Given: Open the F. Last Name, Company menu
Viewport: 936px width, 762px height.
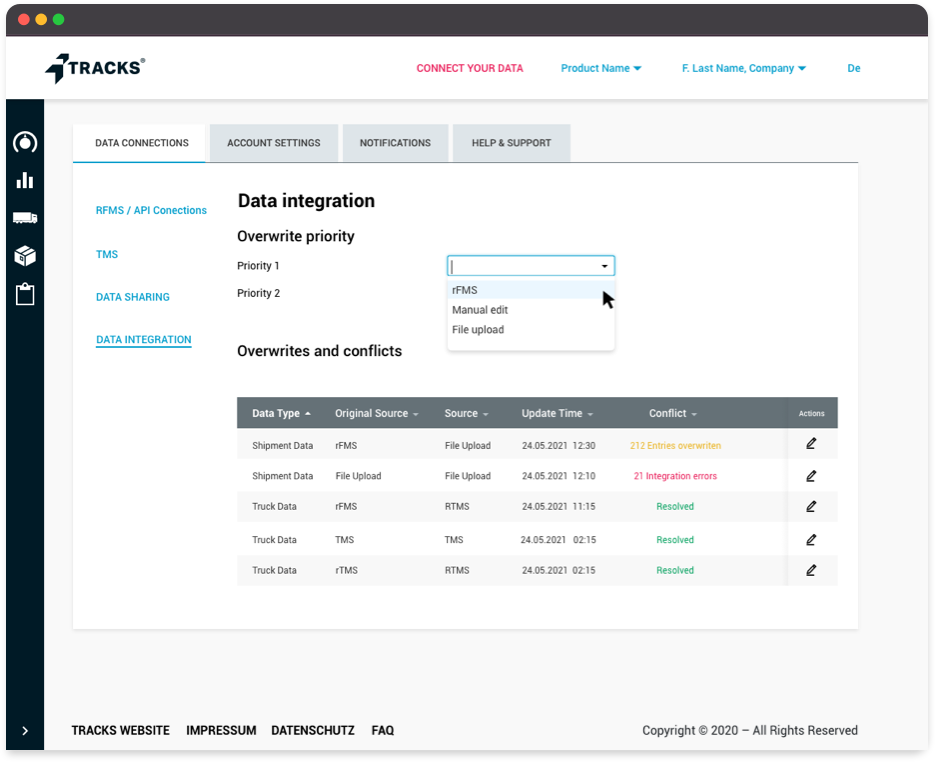Looking at the screenshot, I should tap(744, 68).
